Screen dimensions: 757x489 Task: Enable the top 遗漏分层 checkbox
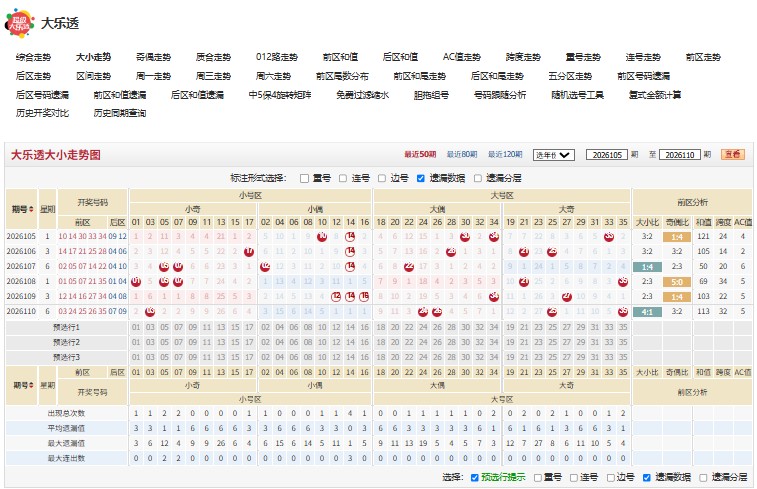click(478, 179)
